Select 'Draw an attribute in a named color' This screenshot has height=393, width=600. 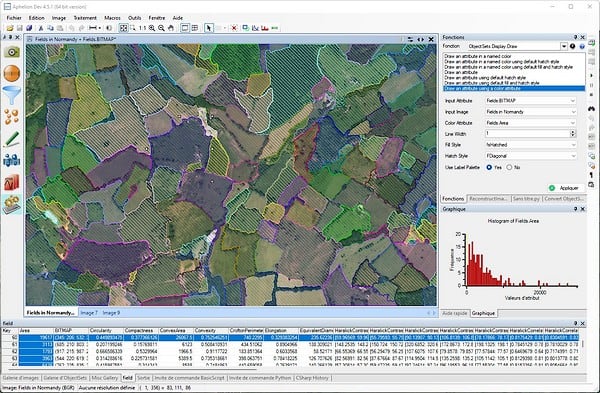(x=478, y=56)
